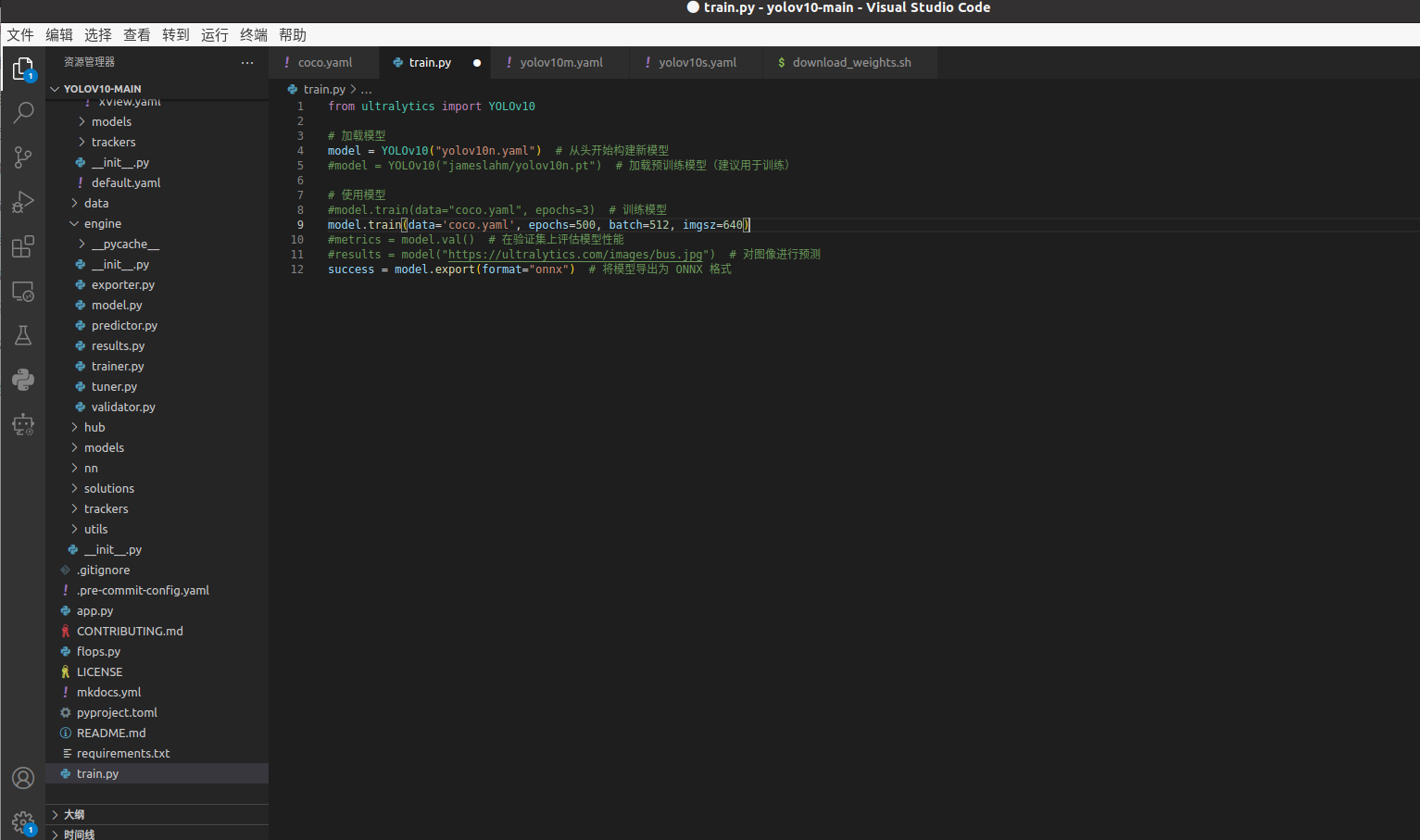
Task: Open the Manage settings gear
Action: pos(23,821)
